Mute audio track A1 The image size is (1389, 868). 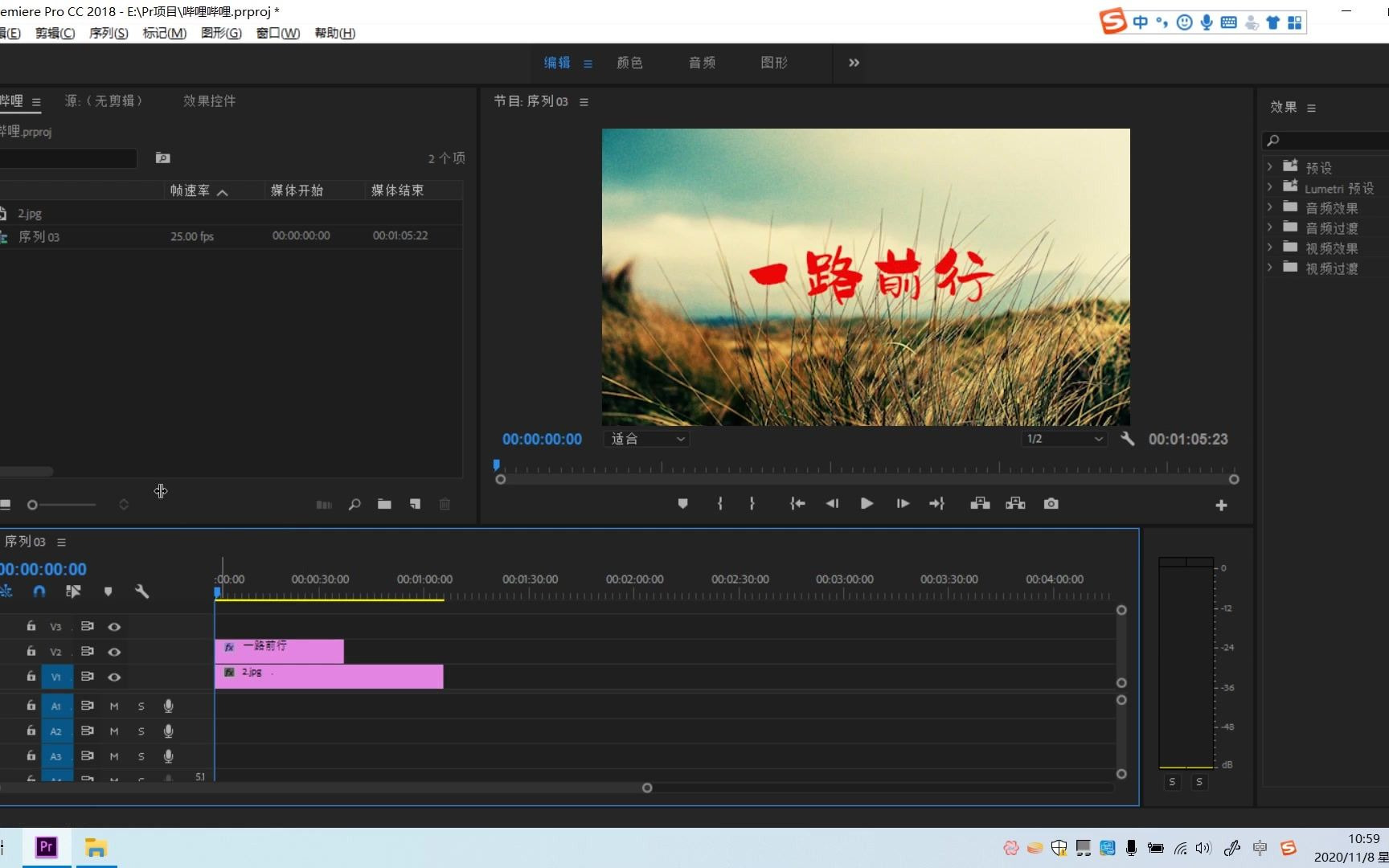pos(114,706)
